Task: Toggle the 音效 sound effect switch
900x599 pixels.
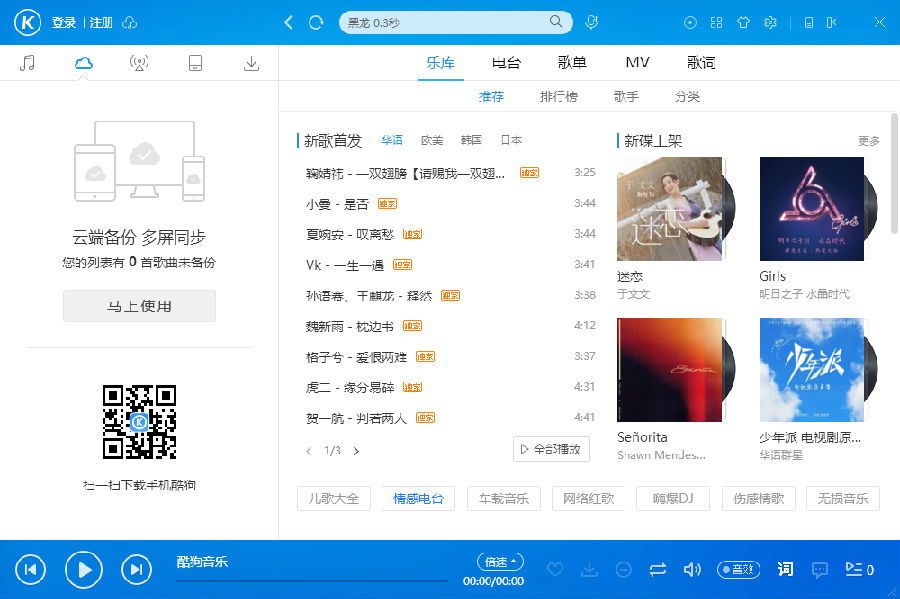Action: (739, 569)
